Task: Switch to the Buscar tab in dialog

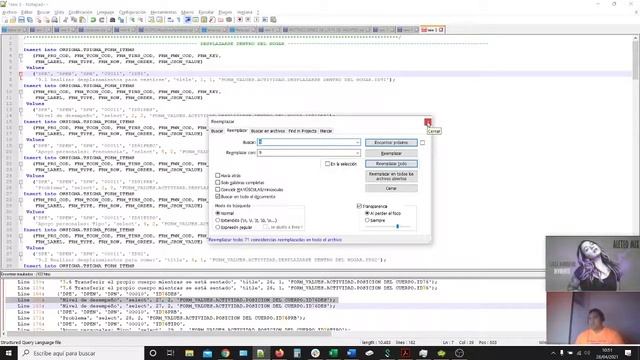Action: (x=217, y=131)
